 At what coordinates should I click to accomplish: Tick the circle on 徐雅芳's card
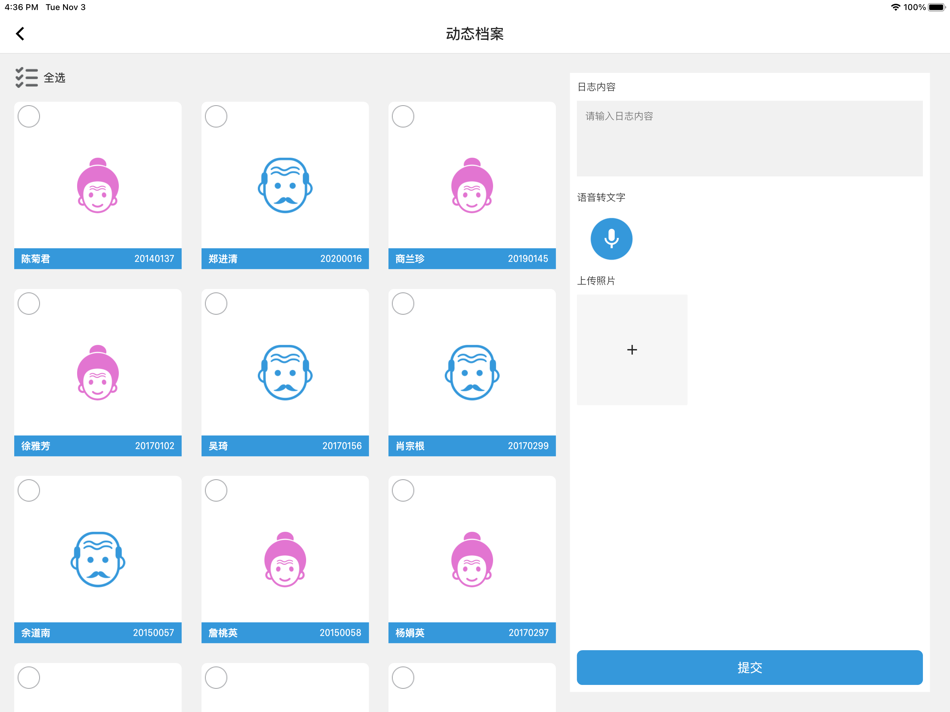(28, 304)
